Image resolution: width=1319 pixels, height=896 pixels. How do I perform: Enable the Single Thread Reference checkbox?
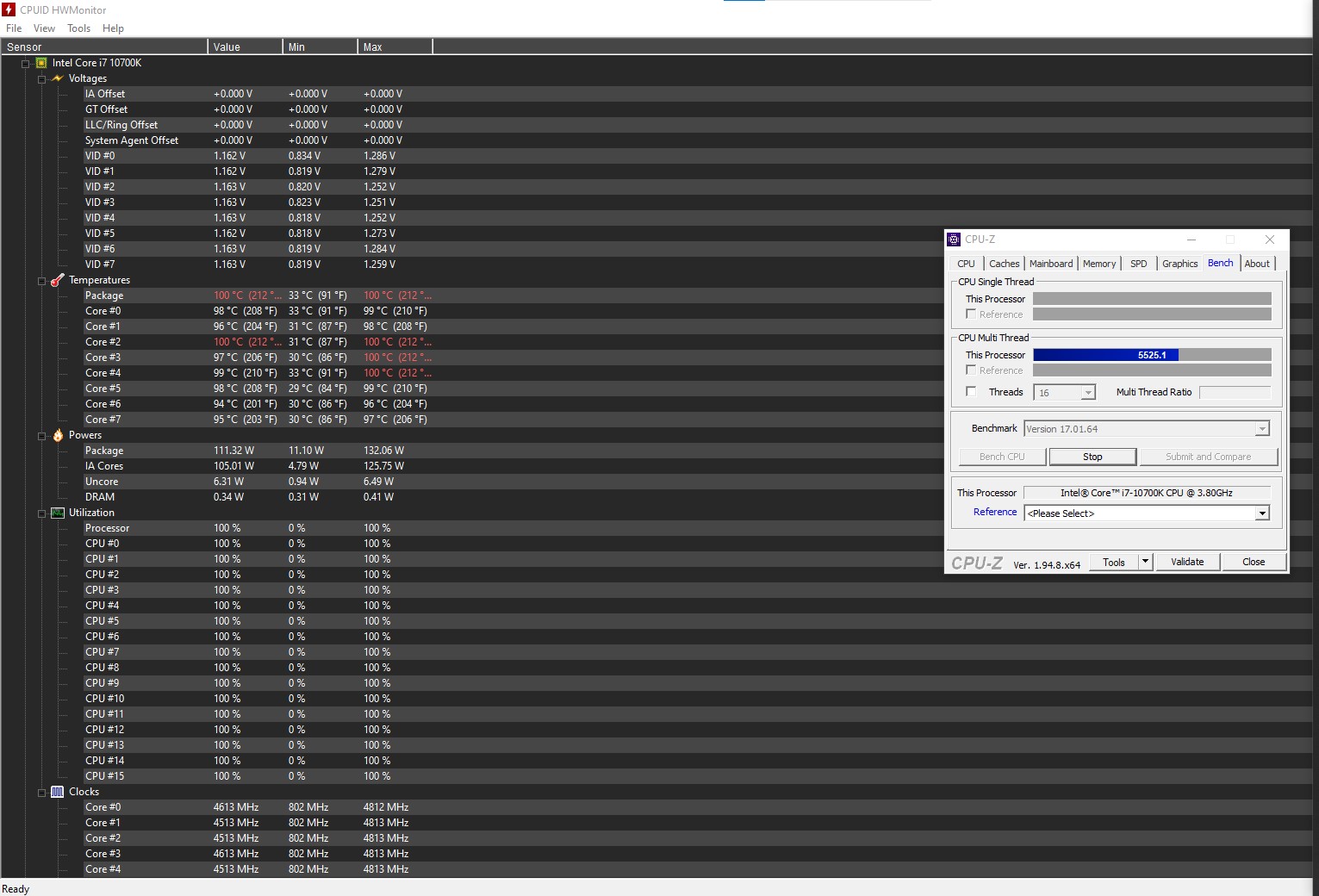tap(971, 314)
